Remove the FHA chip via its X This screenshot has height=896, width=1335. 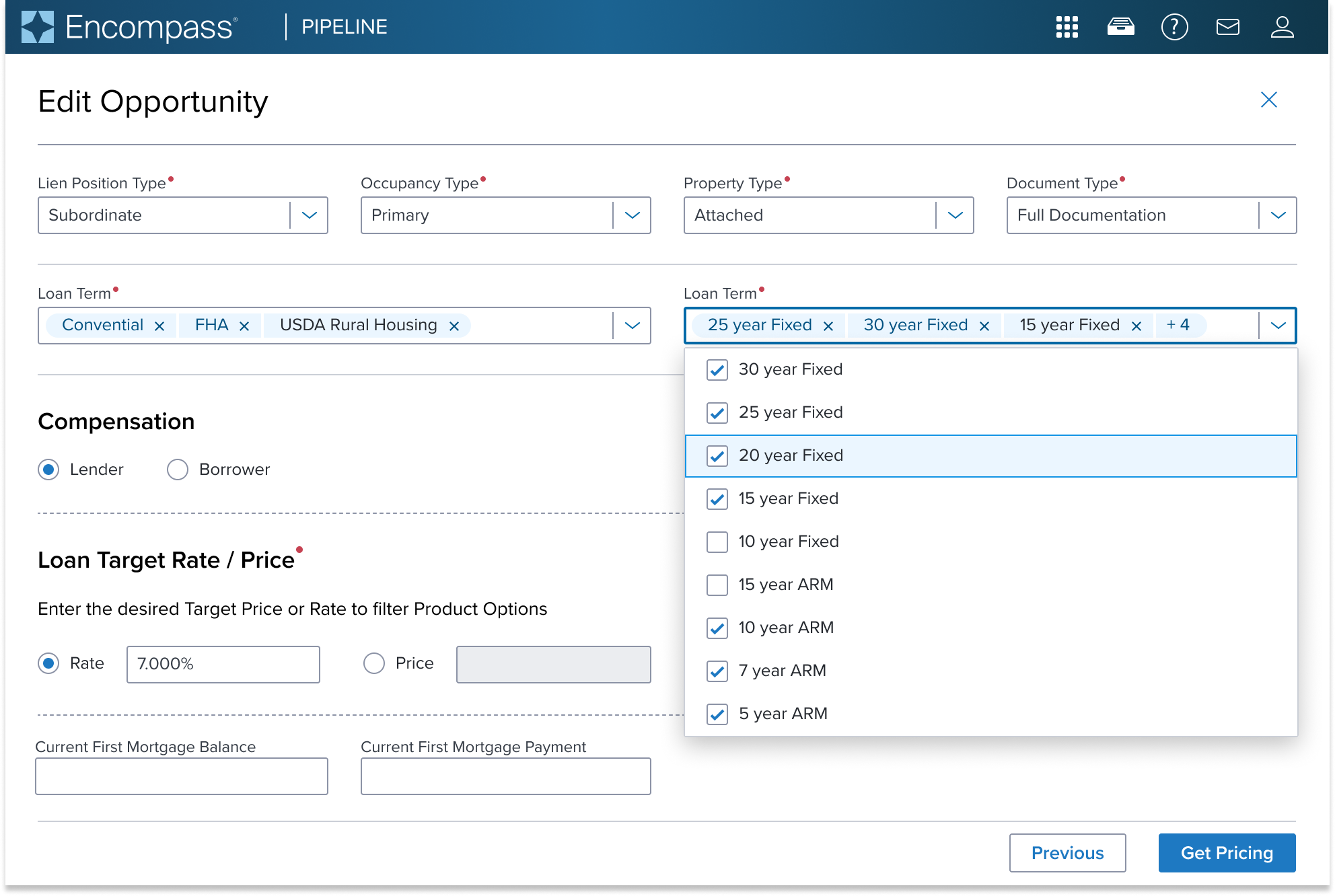coord(244,326)
